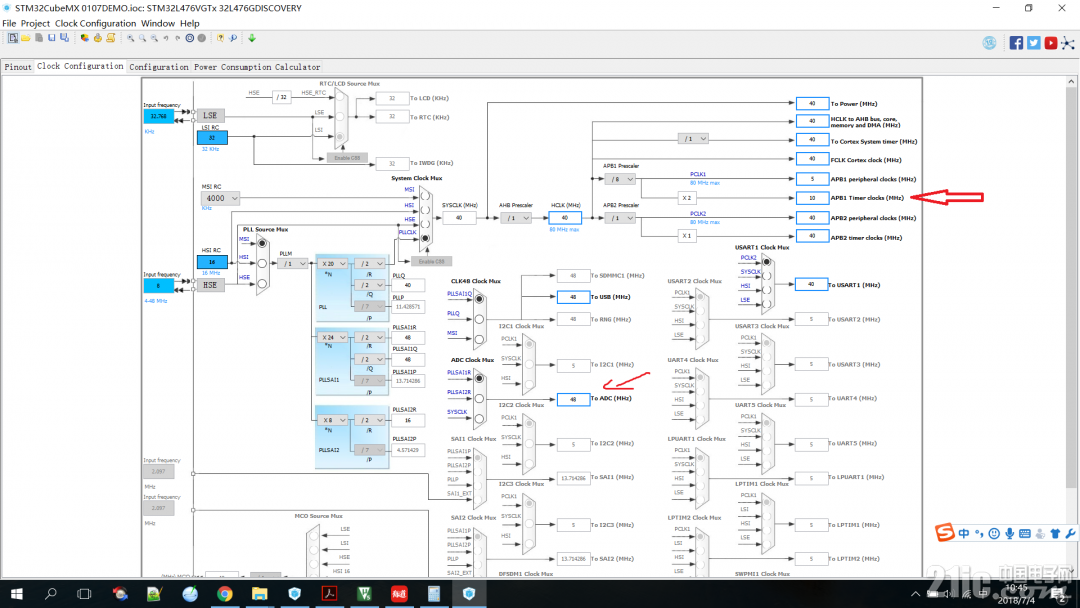Click the LSE input frequency 32.768 field

(158, 116)
